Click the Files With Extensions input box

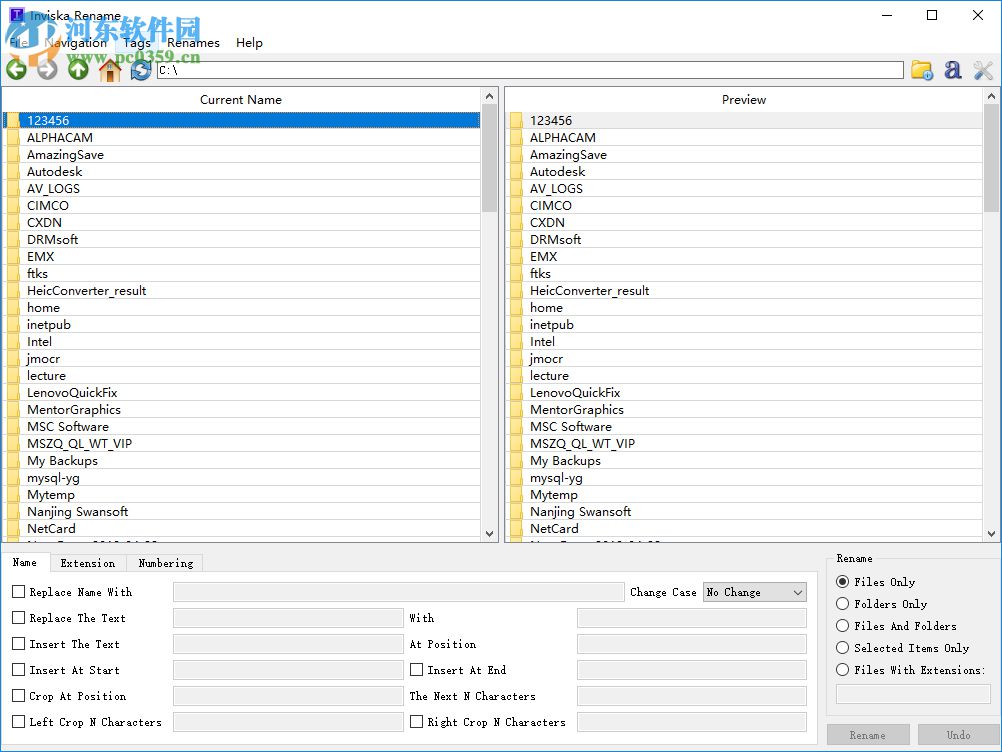tap(913, 694)
